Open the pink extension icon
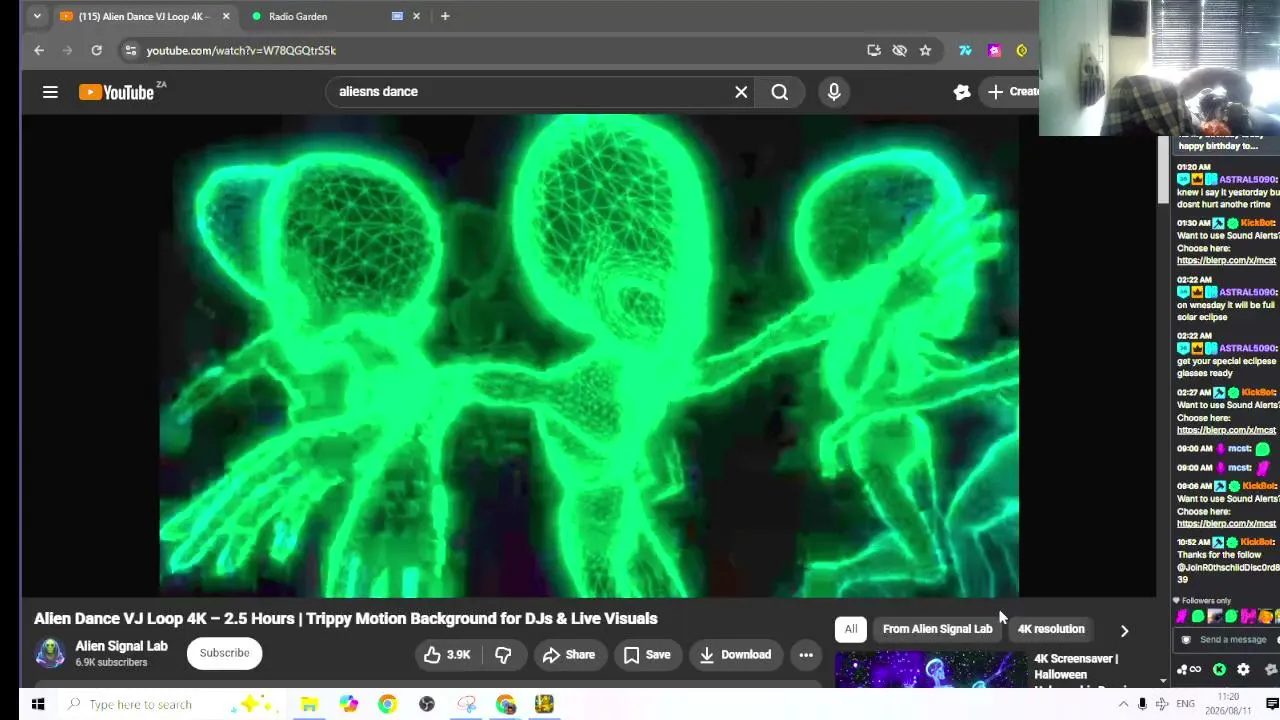The height and width of the screenshot is (720, 1280). [x=994, y=50]
